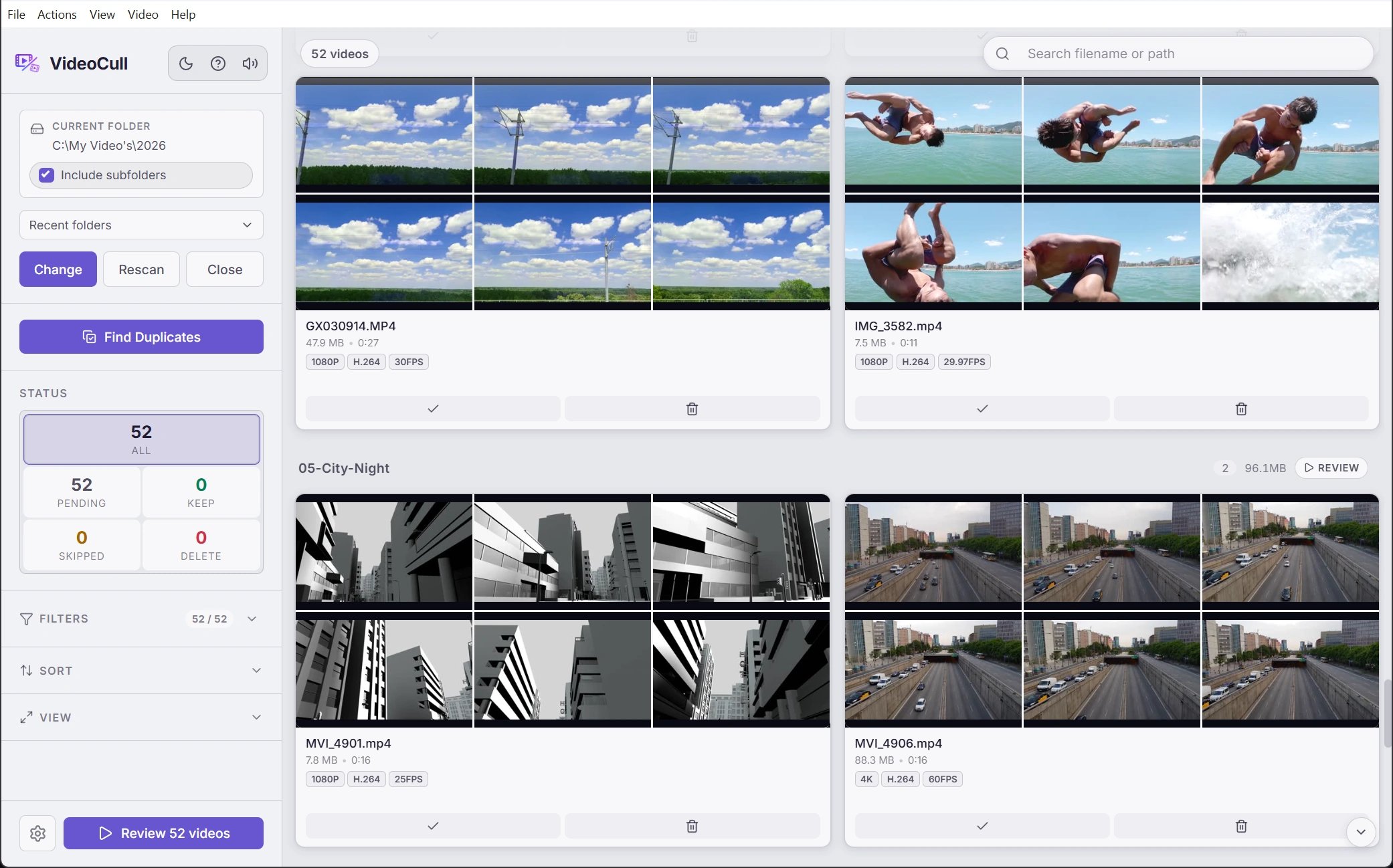Click the 96.1MB group size label
The image size is (1393, 868).
1265,468
